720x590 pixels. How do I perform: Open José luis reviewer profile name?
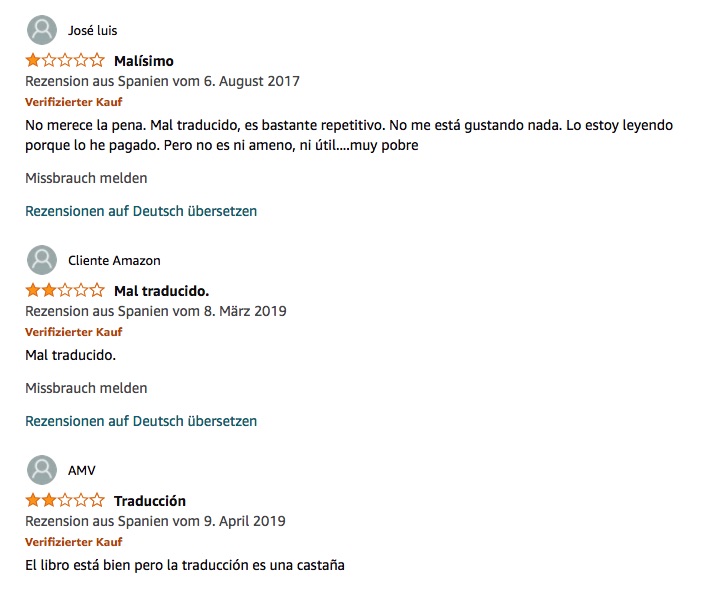click(92, 31)
